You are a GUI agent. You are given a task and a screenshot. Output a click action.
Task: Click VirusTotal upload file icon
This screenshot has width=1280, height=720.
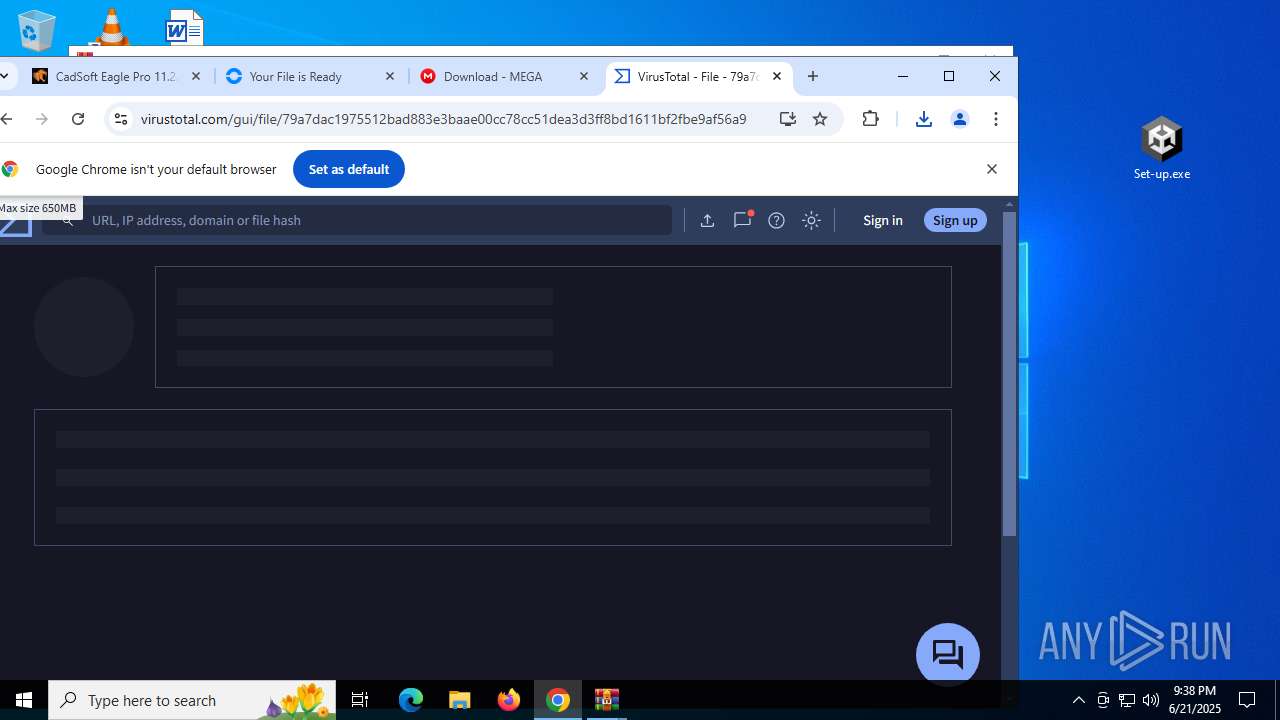click(x=707, y=220)
